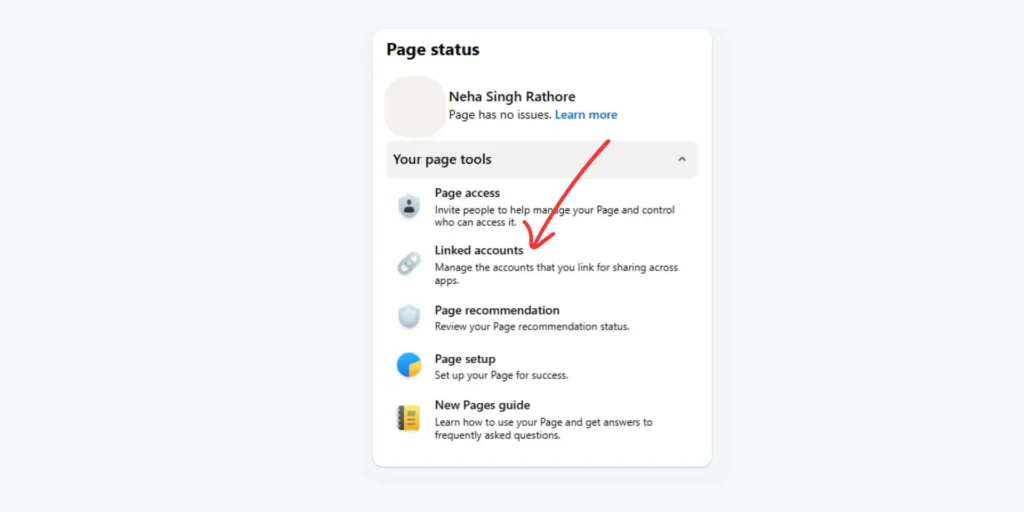Click the Page setup pie chart icon
The width and height of the screenshot is (1024, 512).
tap(409, 365)
